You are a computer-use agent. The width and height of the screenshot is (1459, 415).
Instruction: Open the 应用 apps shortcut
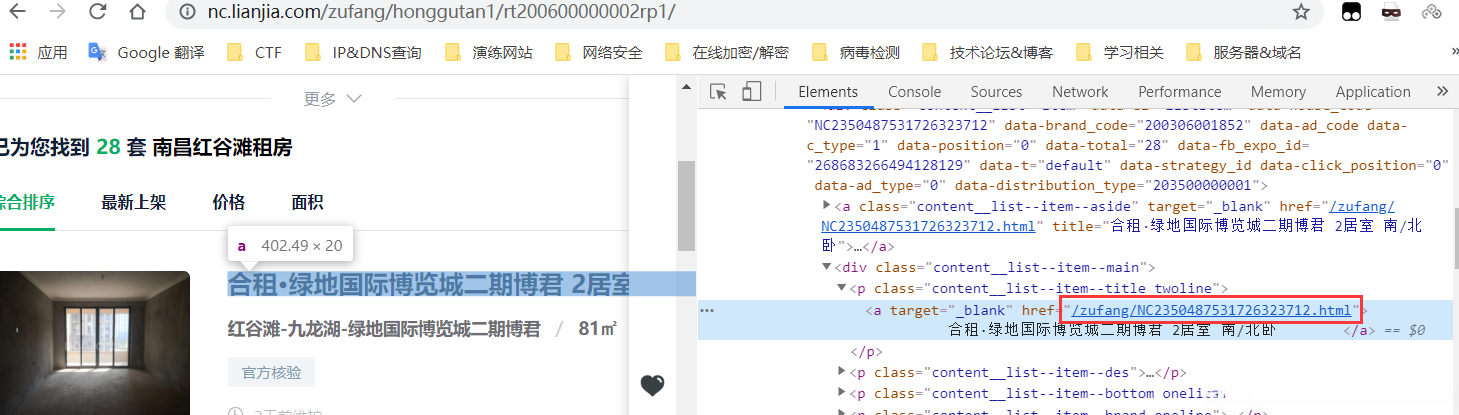[x=38, y=52]
